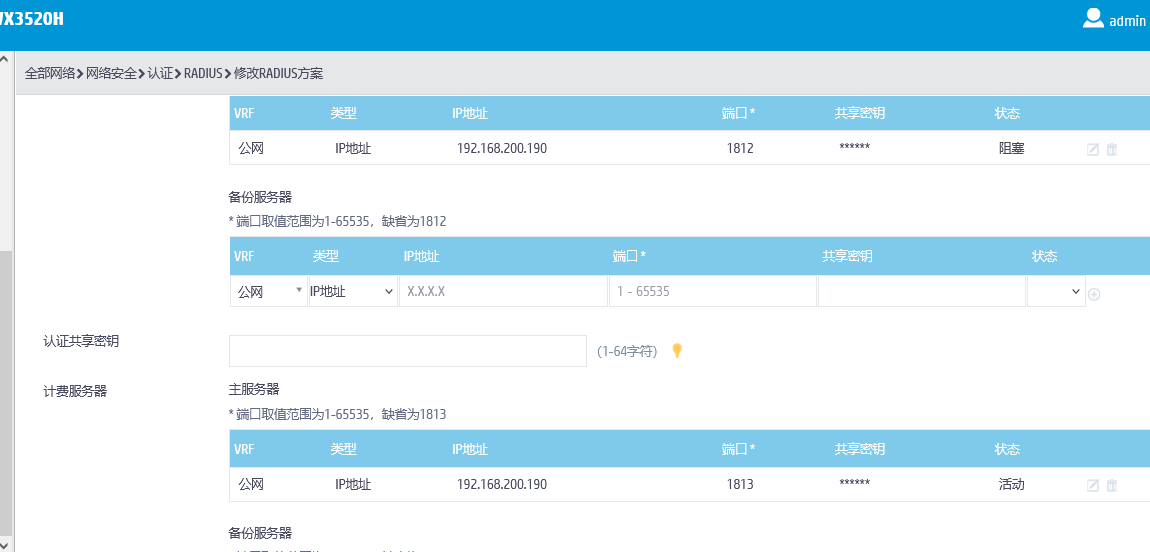Edit the accounting server on port 1813
Screen dimensions: 1150x552
pyautogui.click(x=1093, y=485)
